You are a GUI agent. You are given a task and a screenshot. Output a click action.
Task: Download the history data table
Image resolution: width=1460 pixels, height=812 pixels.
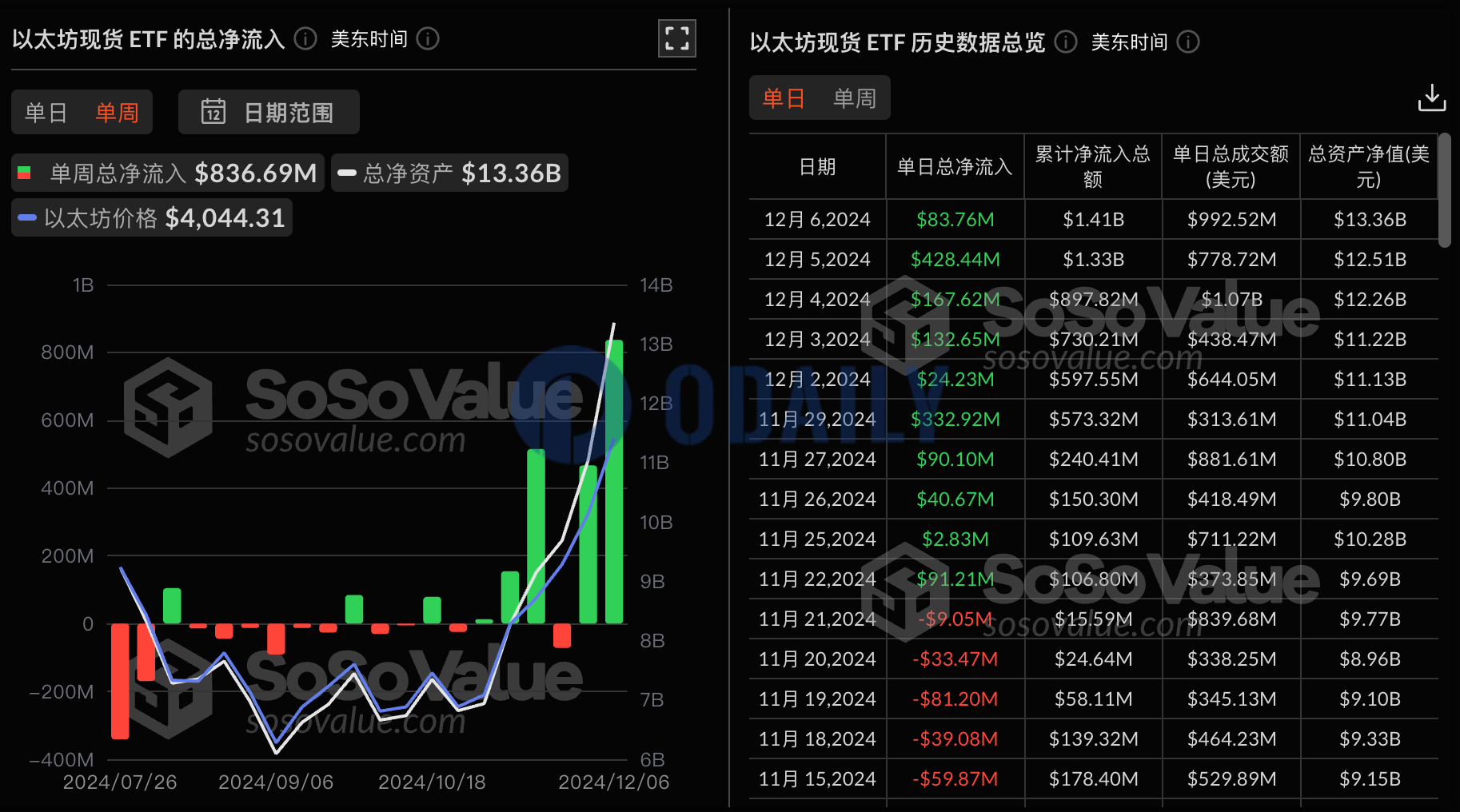click(x=1431, y=98)
